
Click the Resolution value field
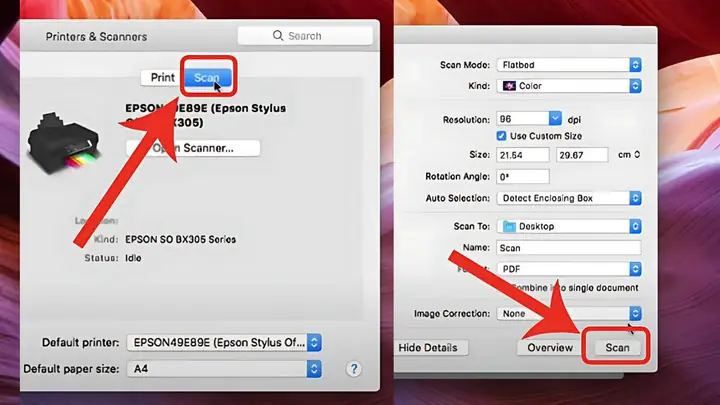523,119
